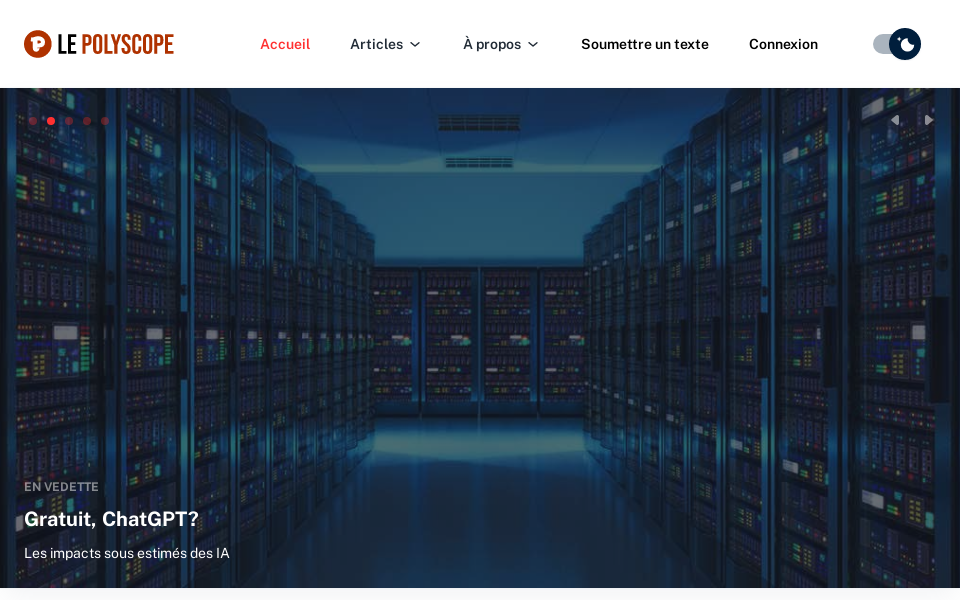Image resolution: width=960 pixels, height=600 pixels.
Task: Expand the chevron beside À propos
Action: [533, 44]
